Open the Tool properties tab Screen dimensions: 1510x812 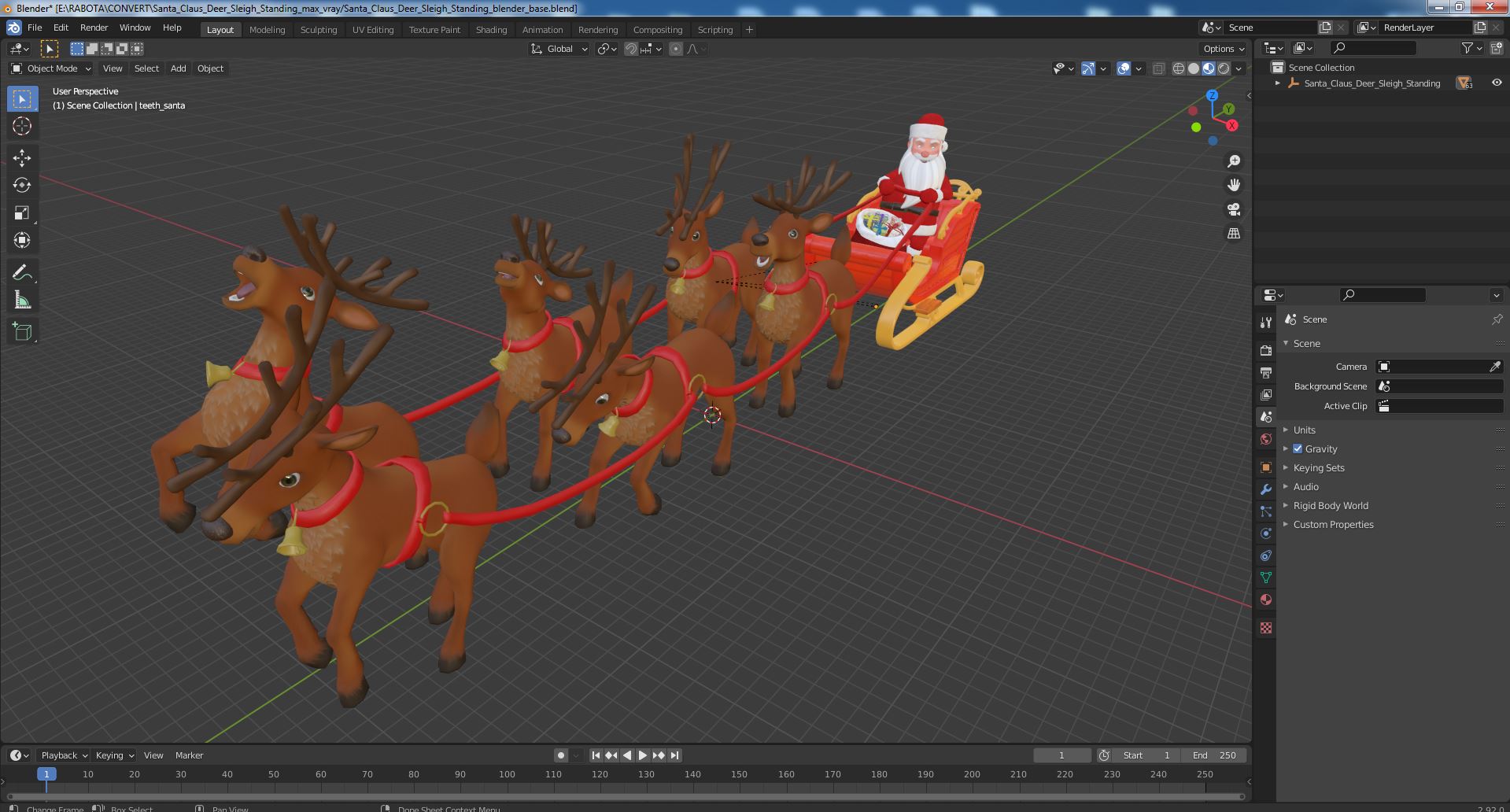point(1266,323)
